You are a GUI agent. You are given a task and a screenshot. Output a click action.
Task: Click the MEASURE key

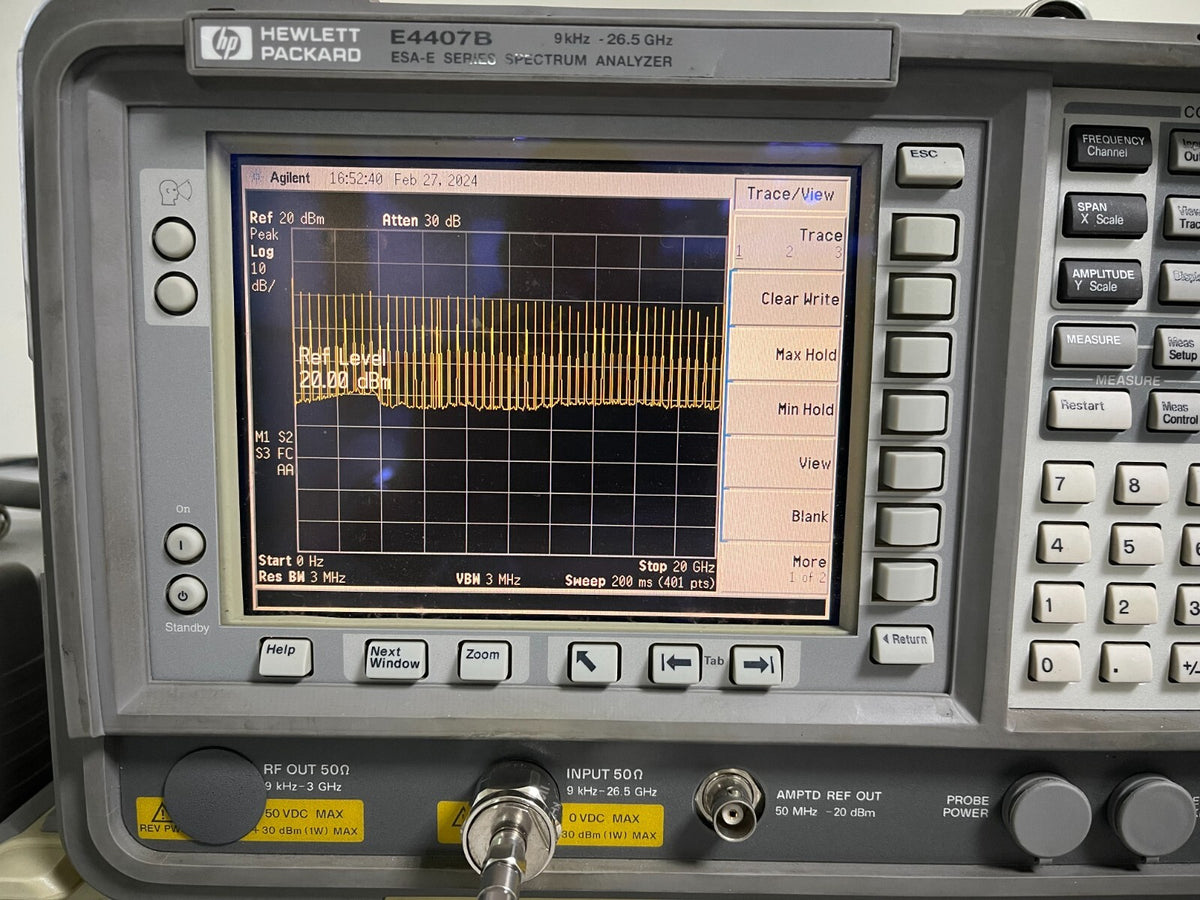pos(1094,345)
